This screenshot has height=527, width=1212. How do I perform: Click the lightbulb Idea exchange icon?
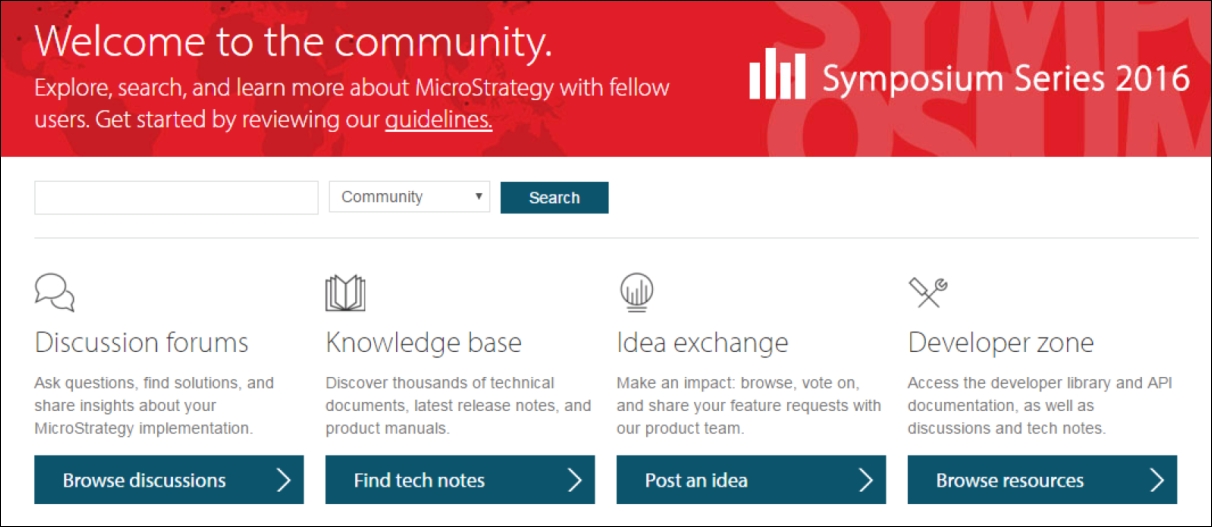(636, 292)
